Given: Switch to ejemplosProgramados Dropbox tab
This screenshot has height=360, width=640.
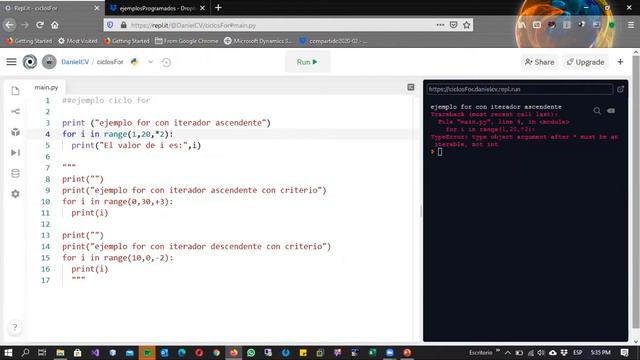Looking at the screenshot, I should [158, 8].
